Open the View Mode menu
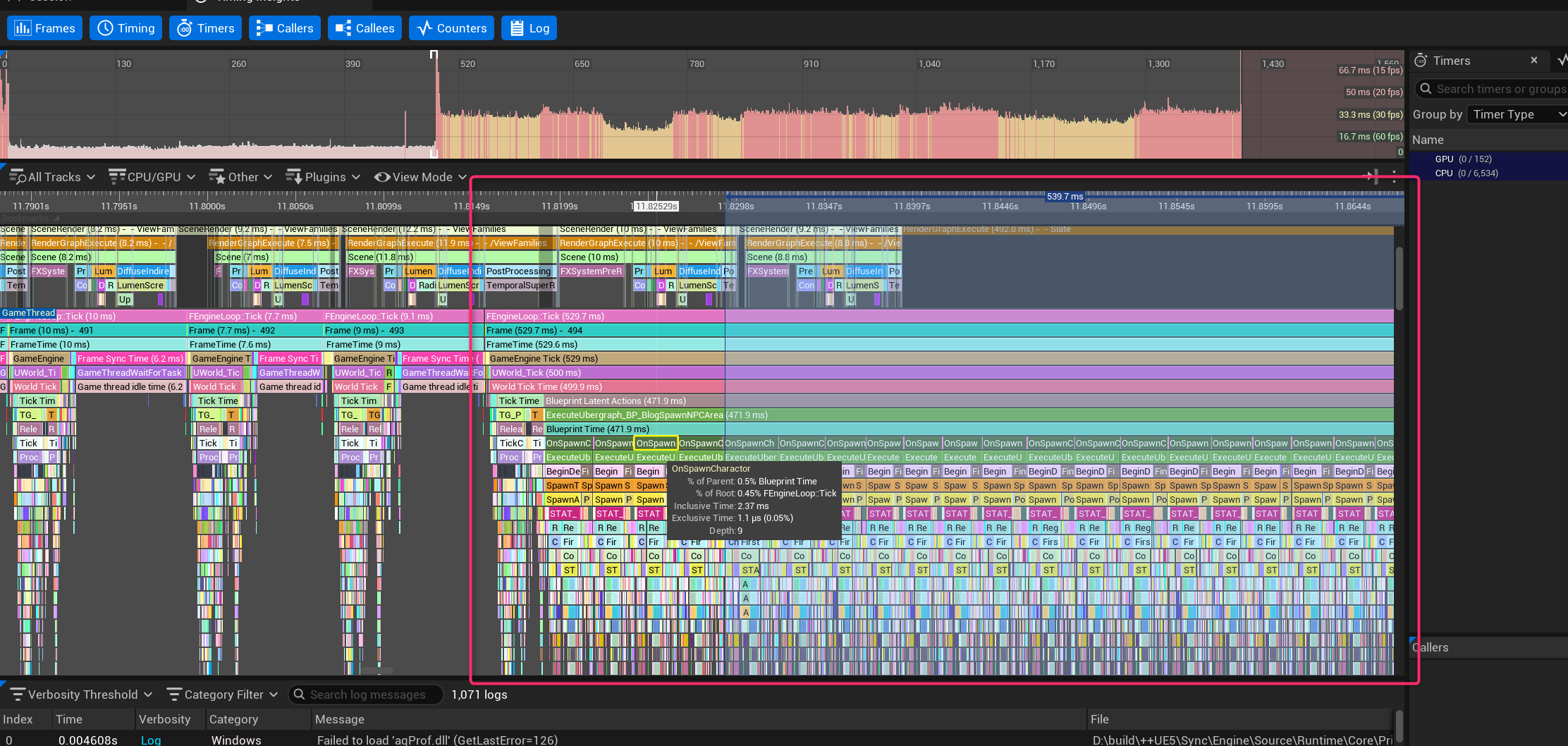 pos(420,177)
